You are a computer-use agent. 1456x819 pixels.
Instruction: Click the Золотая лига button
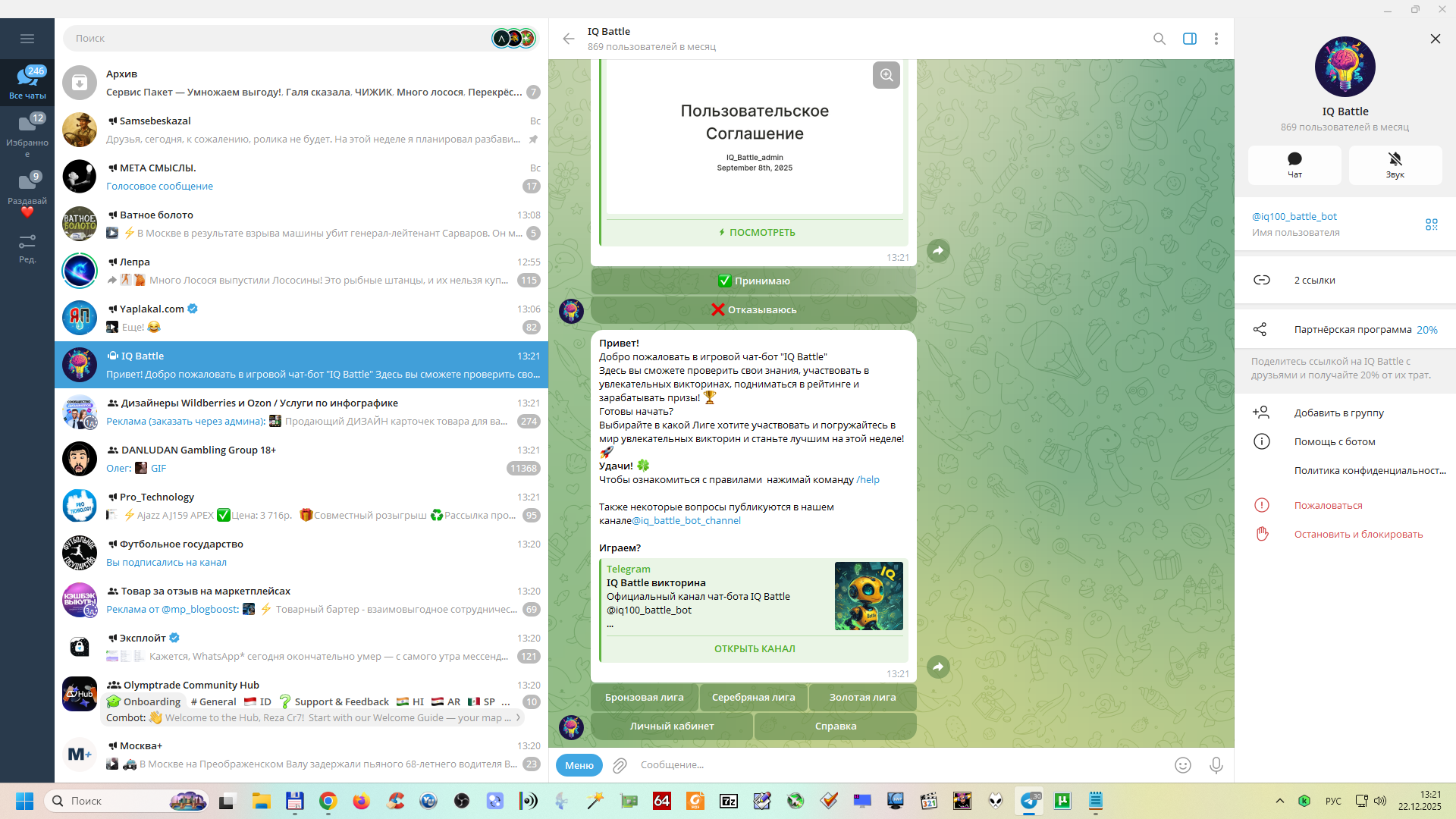[862, 697]
